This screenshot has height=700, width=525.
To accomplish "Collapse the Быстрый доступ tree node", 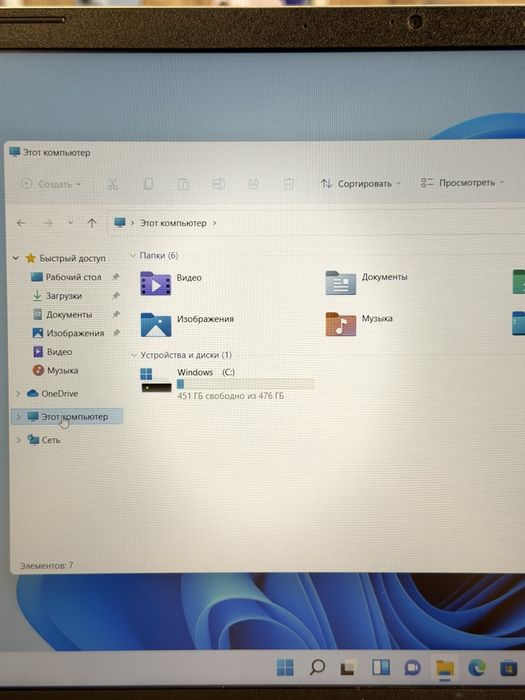I will coord(16,258).
